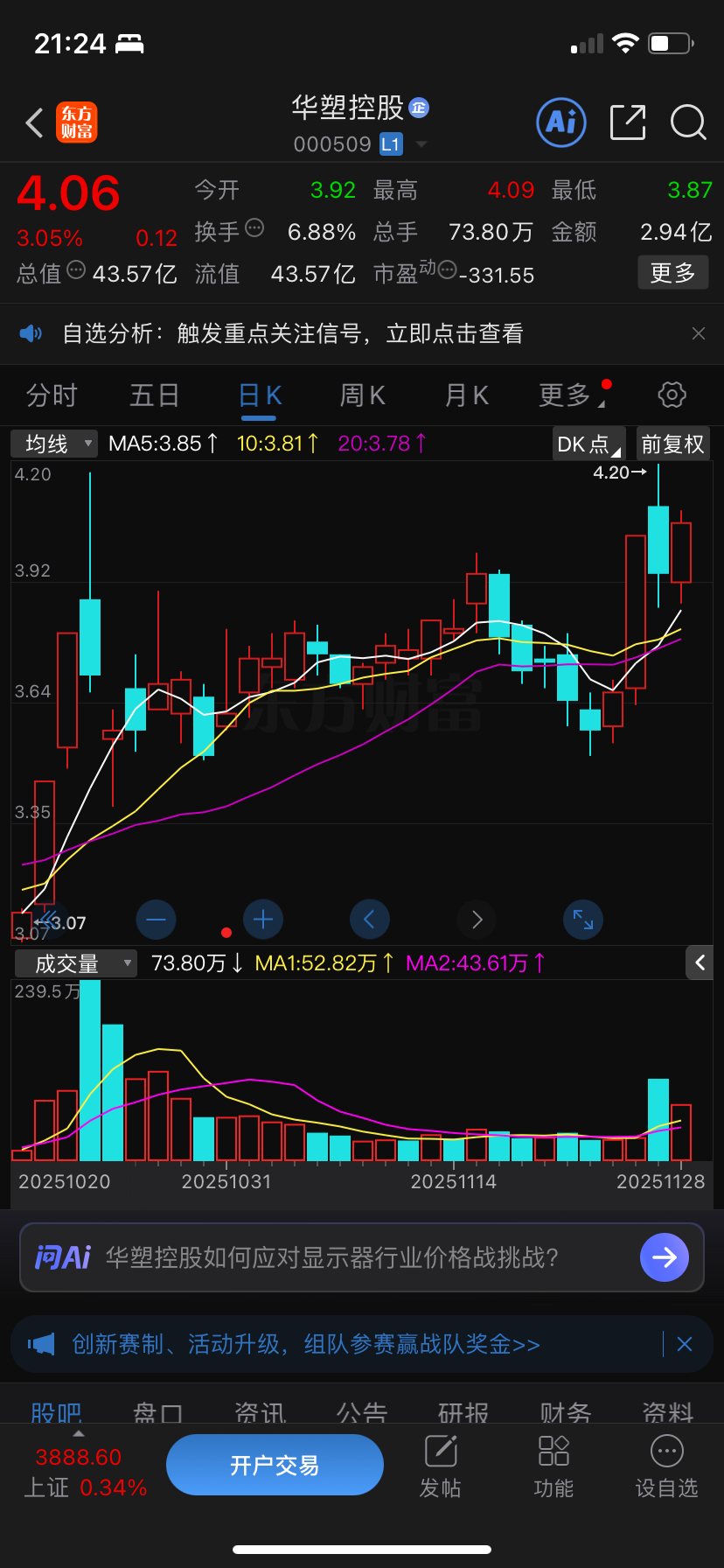Click the 更多 quote details button
Viewport: 724px width, 1568px height.
tap(672, 273)
